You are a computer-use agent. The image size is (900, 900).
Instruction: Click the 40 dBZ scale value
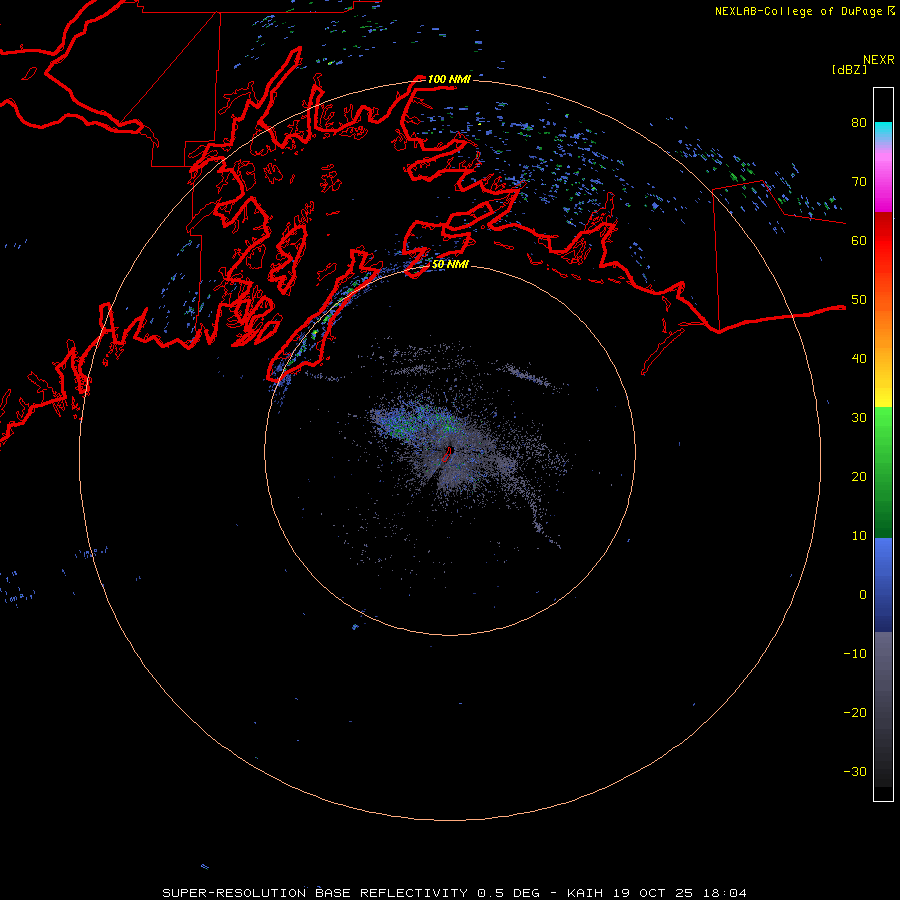tap(859, 359)
